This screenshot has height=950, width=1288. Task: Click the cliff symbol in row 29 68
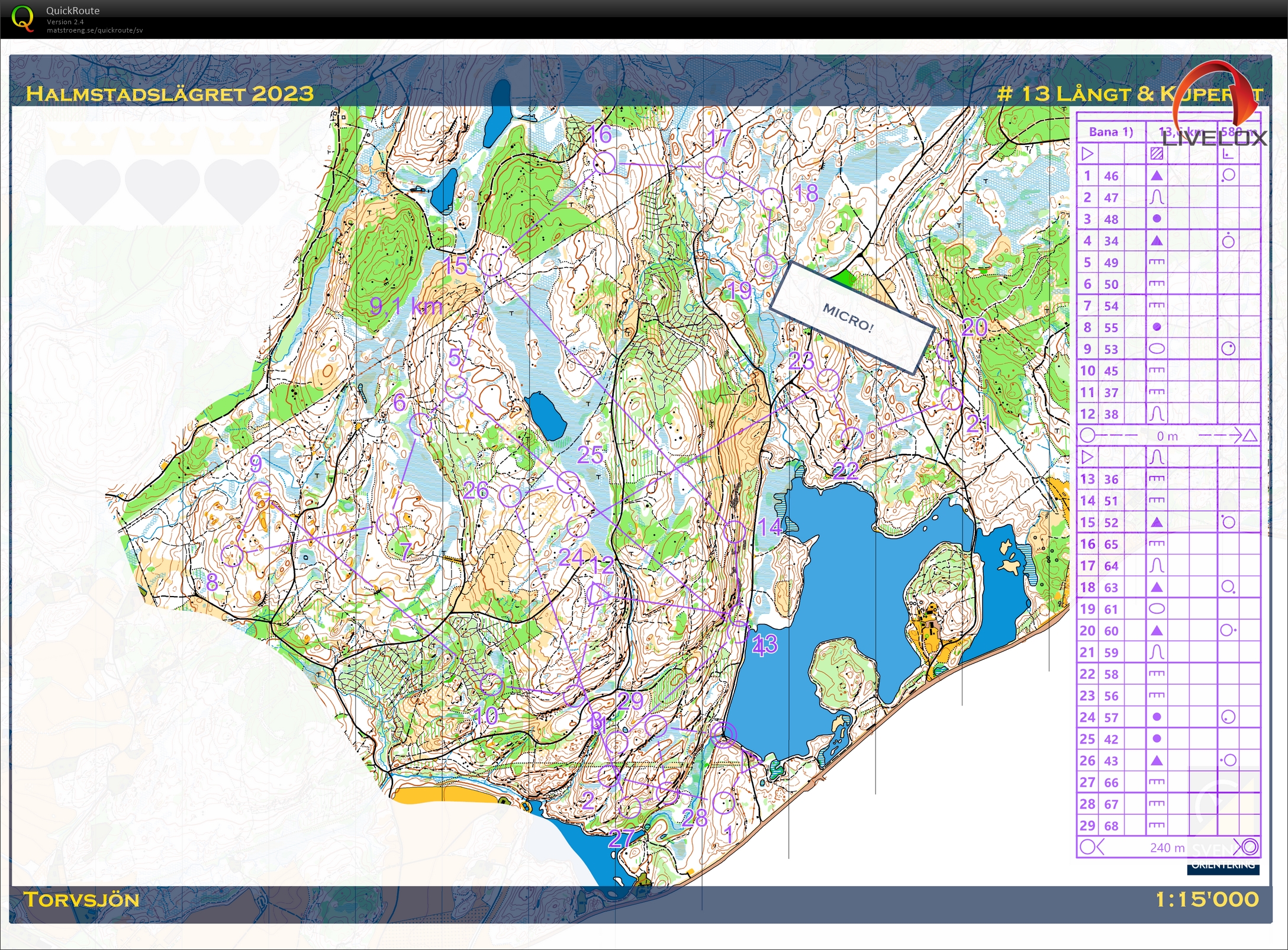pos(1156,825)
